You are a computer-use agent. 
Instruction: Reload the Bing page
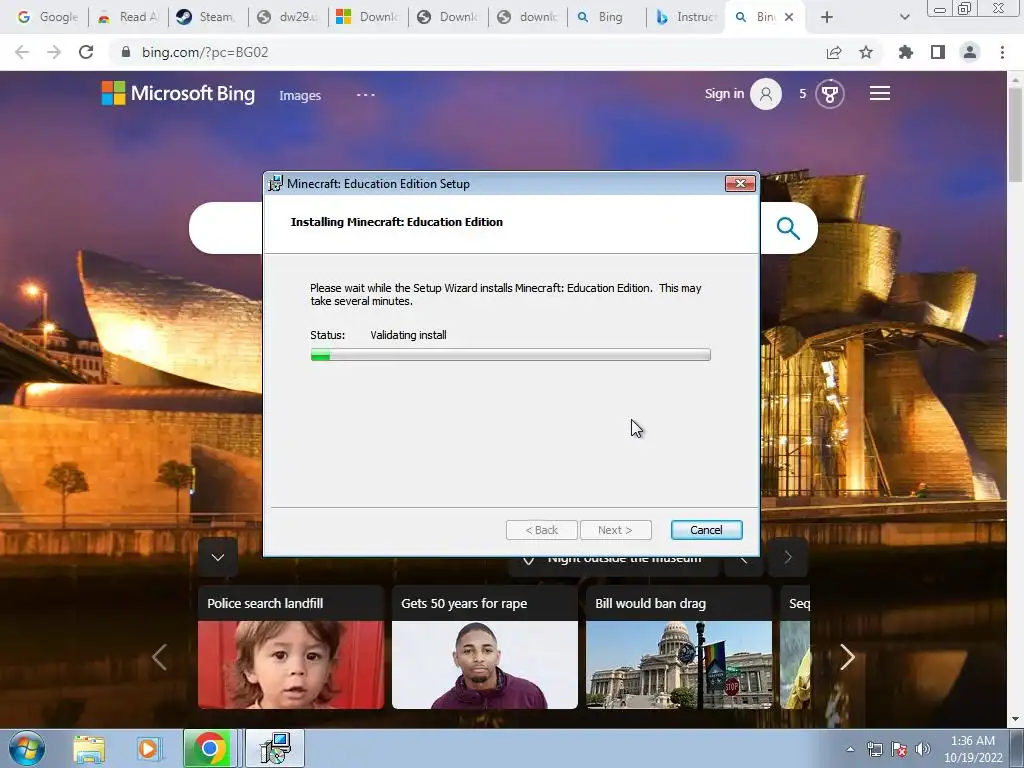pyautogui.click(x=86, y=52)
